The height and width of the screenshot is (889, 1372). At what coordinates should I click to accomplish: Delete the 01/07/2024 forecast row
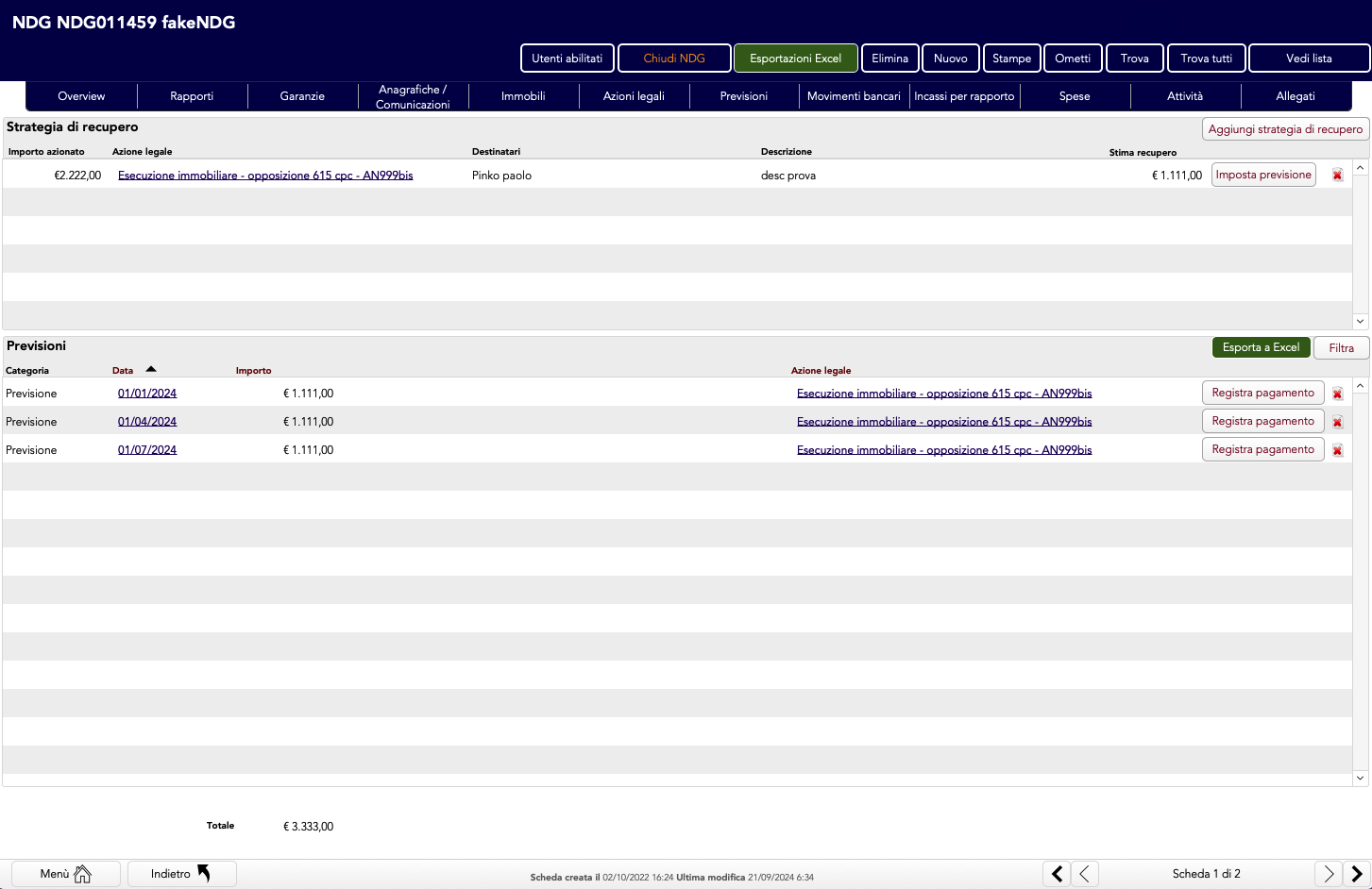pyautogui.click(x=1337, y=450)
